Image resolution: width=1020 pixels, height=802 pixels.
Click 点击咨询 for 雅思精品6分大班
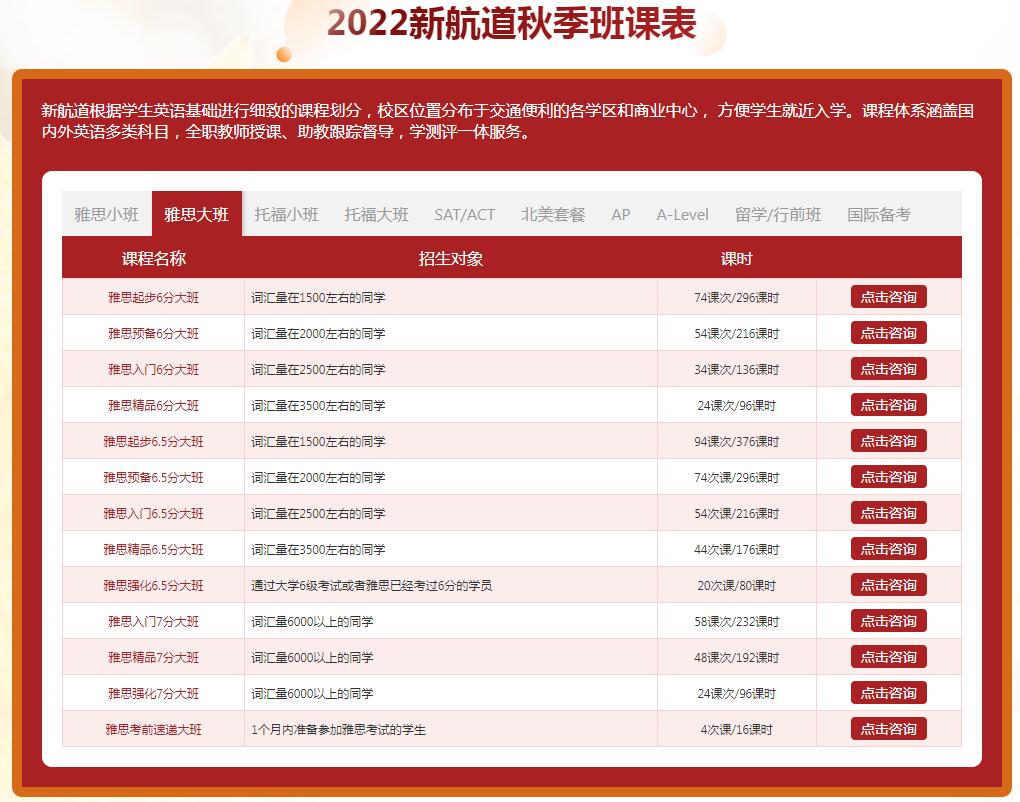tap(889, 405)
